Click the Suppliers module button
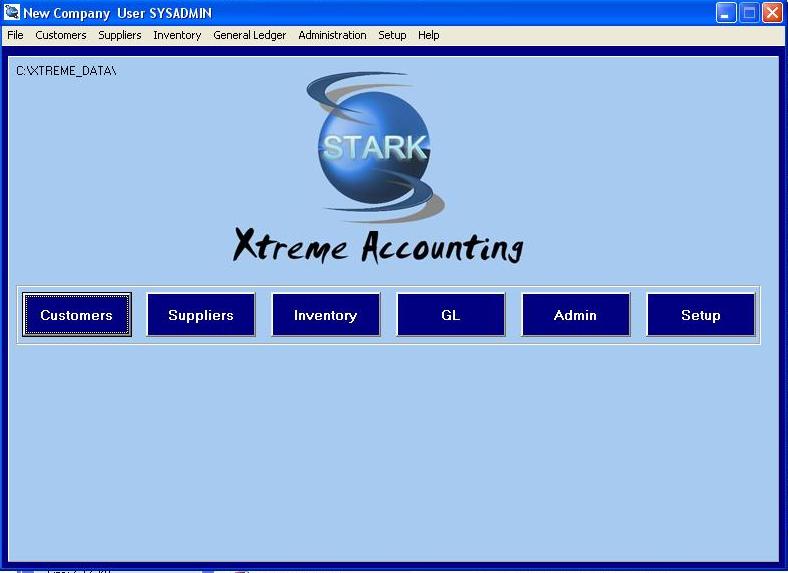The width and height of the screenshot is (788, 573). click(x=201, y=315)
